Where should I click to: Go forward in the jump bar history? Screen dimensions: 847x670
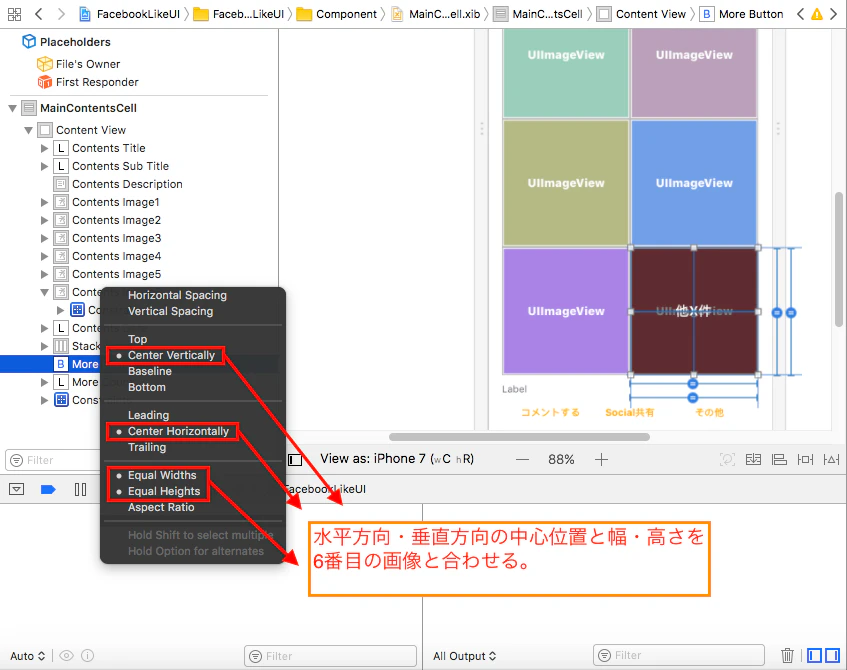tap(61, 14)
